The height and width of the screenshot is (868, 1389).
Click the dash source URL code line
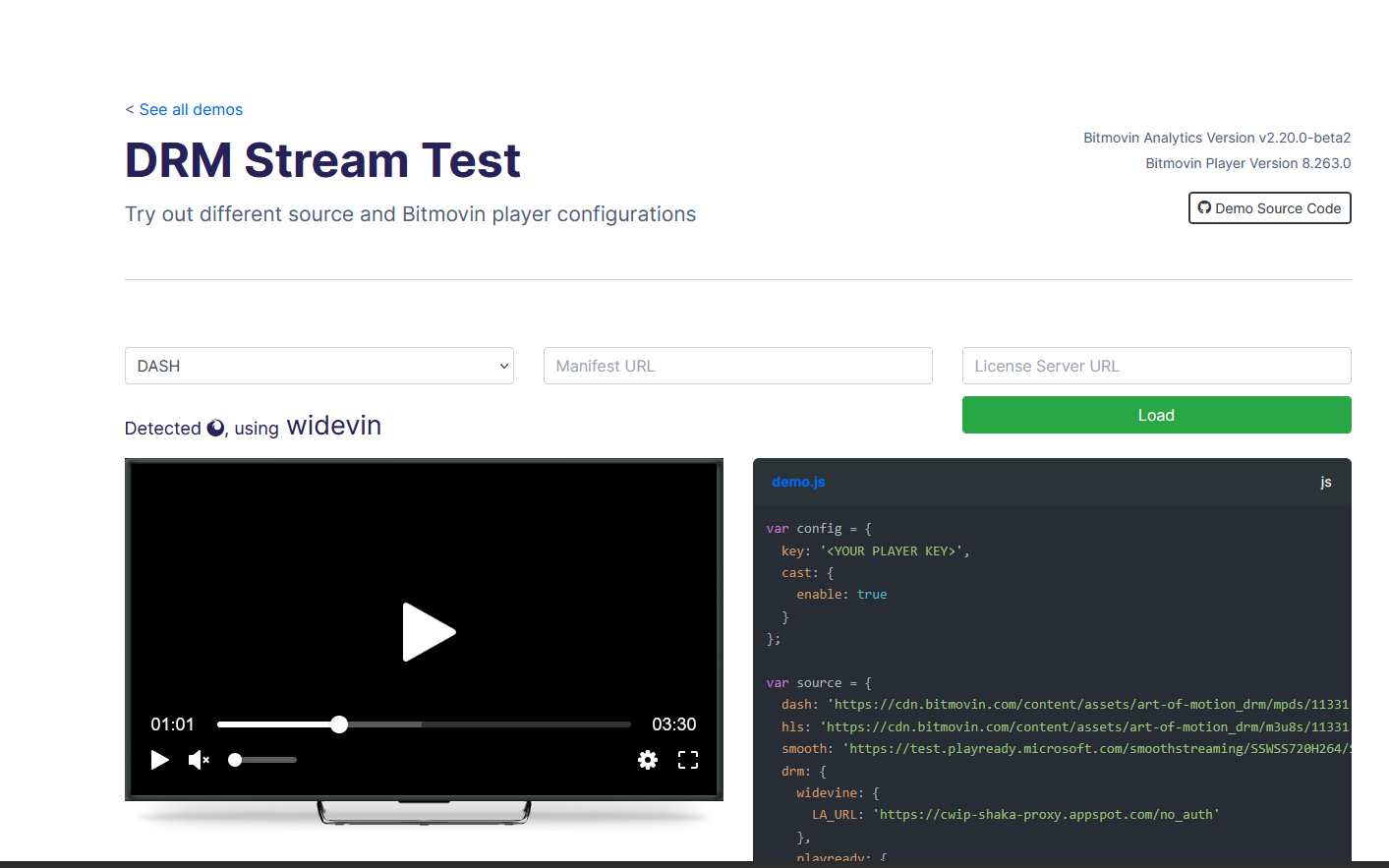[1066, 705]
